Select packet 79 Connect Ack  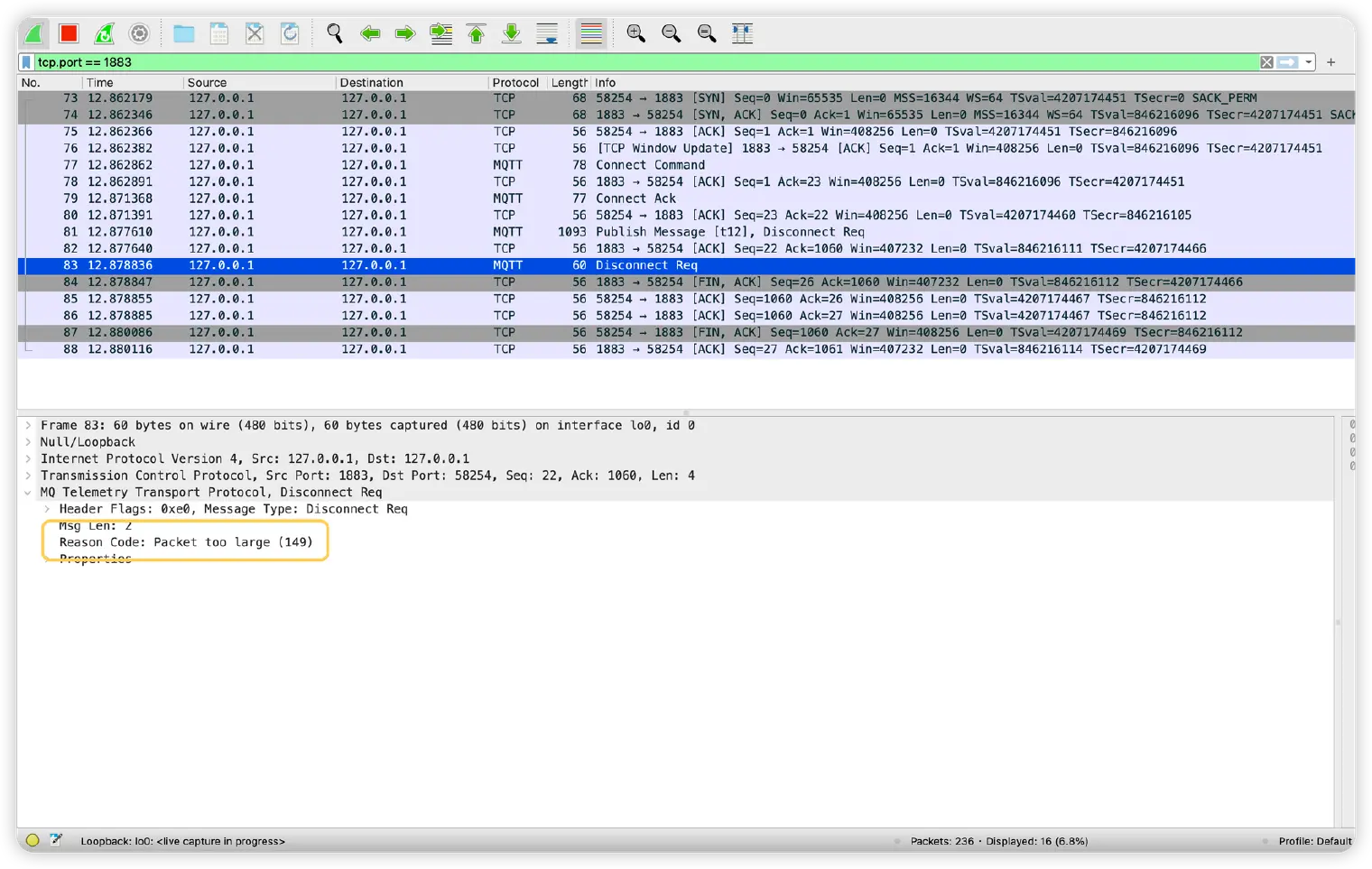(686, 199)
